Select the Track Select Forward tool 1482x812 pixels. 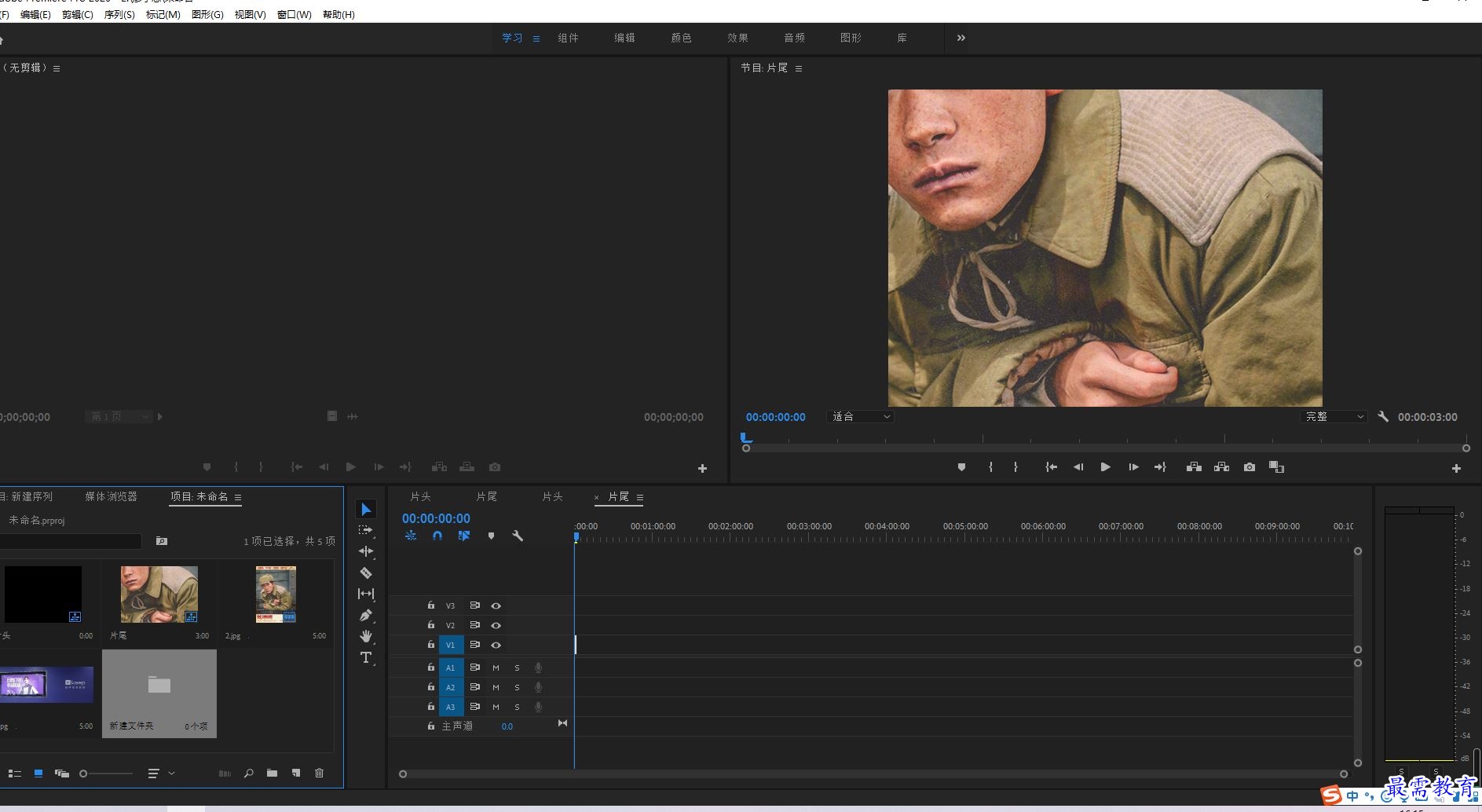coord(366,530)
